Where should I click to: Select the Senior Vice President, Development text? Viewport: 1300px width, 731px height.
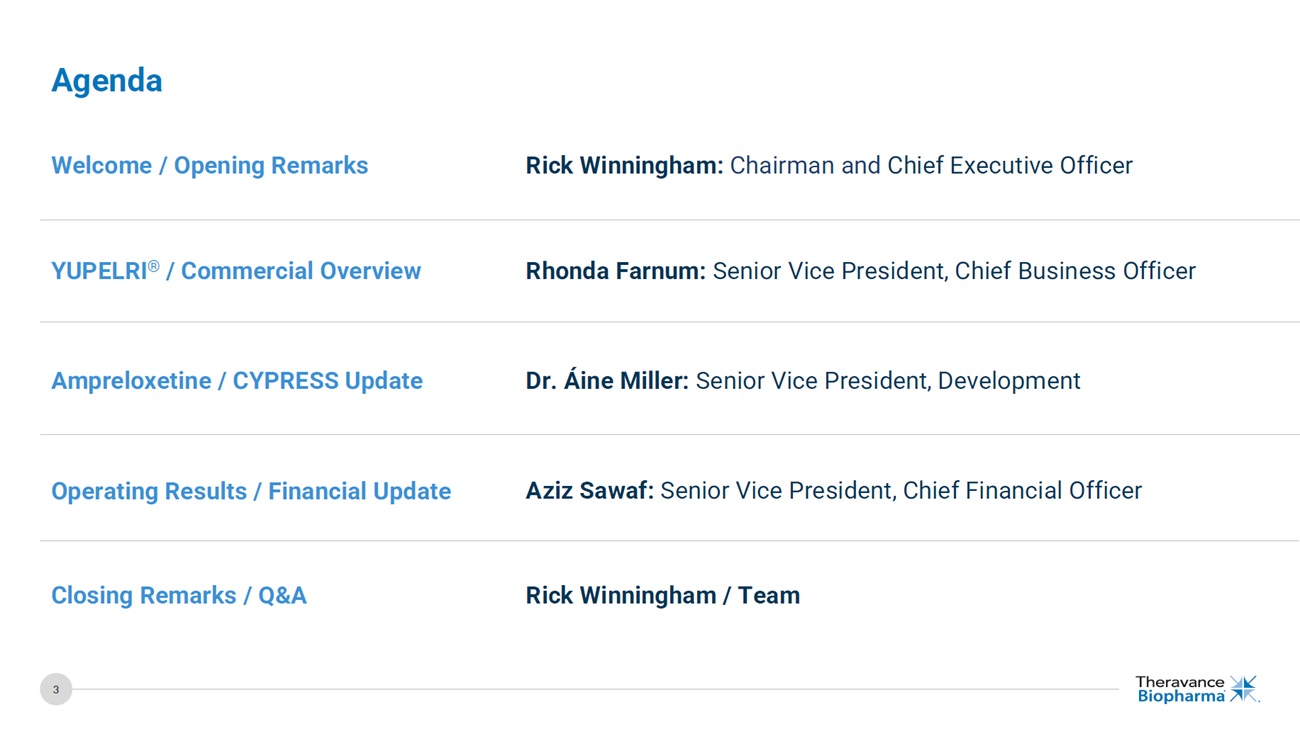click(x=888, y=381)
